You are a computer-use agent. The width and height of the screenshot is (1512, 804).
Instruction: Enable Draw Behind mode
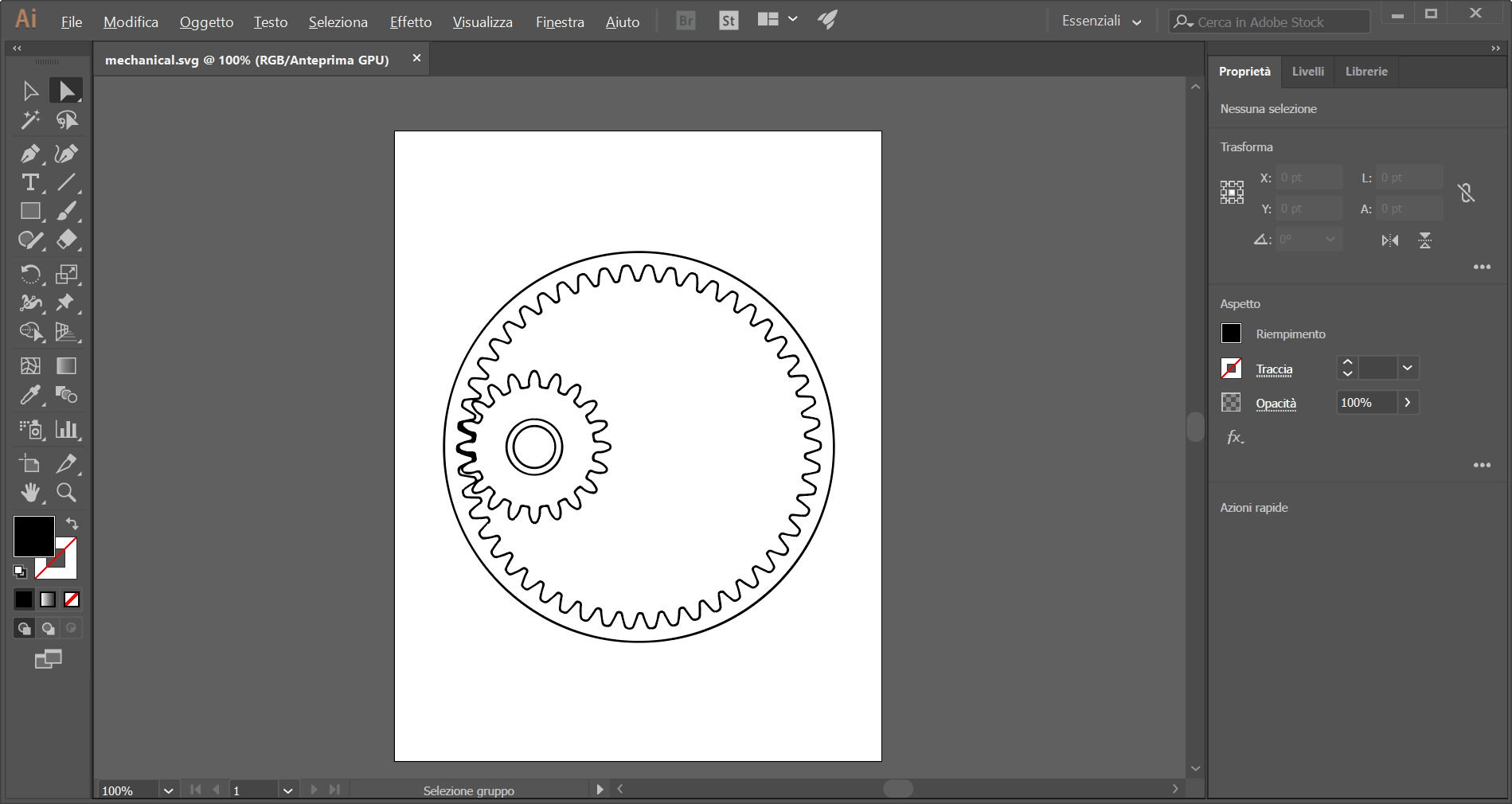pyautogui.click(x=48, y=628)
